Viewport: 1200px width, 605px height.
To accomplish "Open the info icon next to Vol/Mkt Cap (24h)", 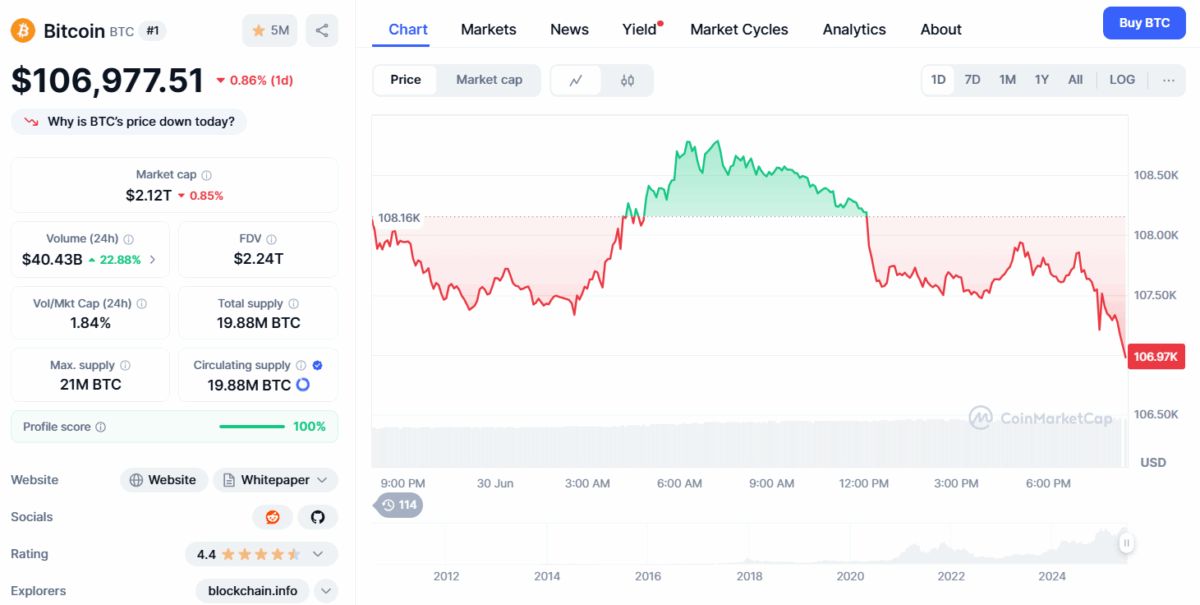I will 142,303.
